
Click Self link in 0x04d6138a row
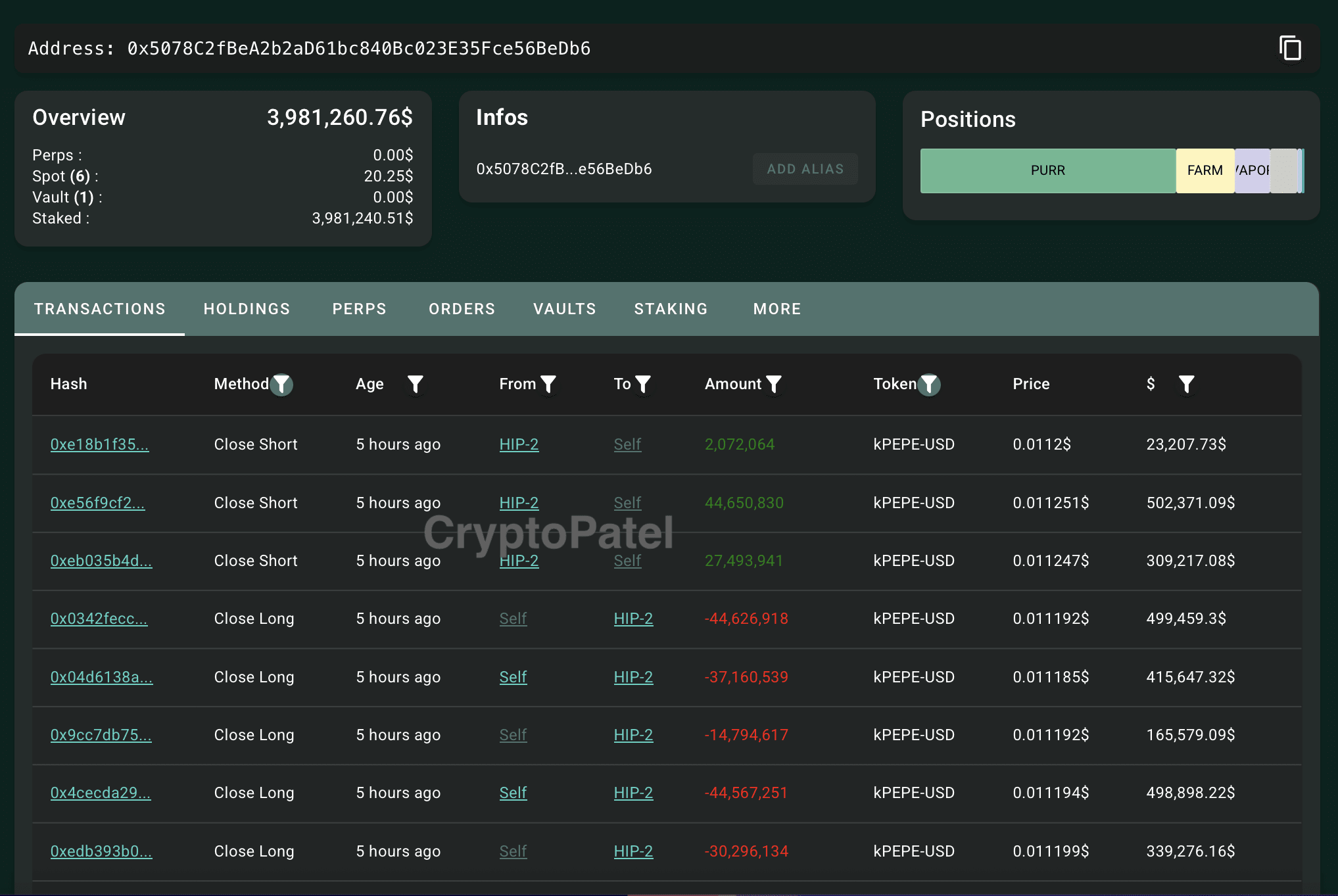pos(513,677)
